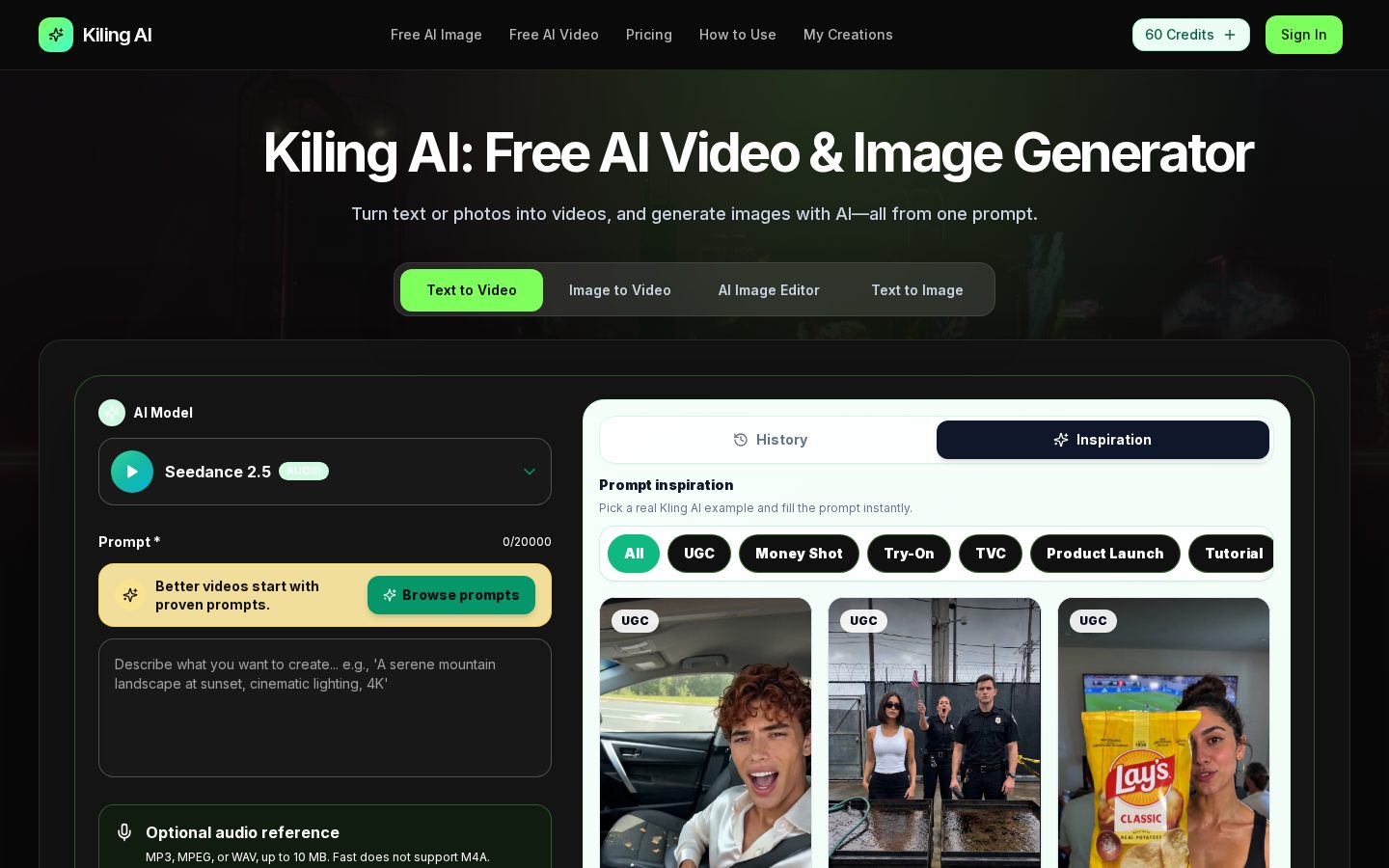Expand the AI model dropdown chevron
Viewport: 1389px width, 868px height.
pos(530,472)
